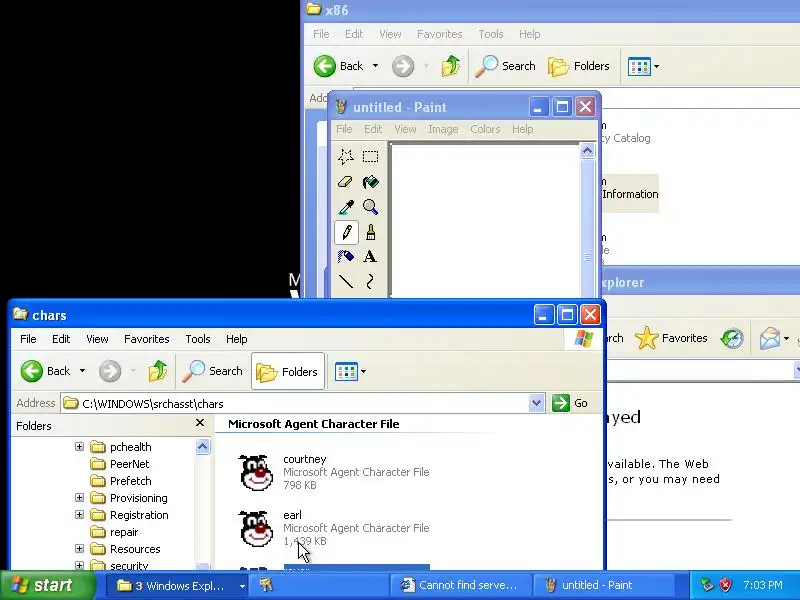This screenshot has height=600, width=800.
Task: Click the History icon in Internet Explorer
Action: tap(732, 338)
